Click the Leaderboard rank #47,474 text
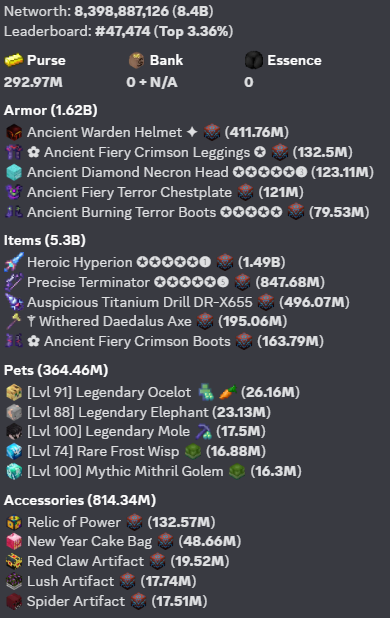The image size is (390, 618). pos(123,31)
